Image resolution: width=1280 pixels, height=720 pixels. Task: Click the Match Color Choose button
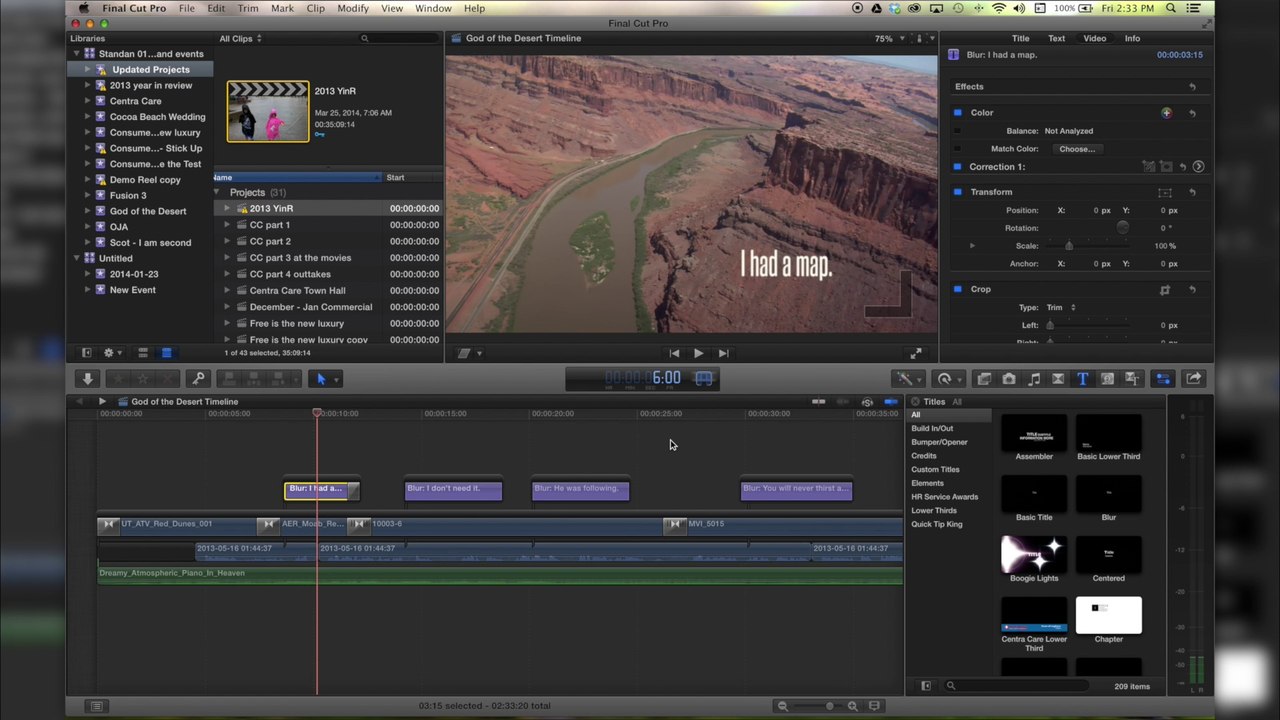pyautogui.click(x=1078, y=149)
